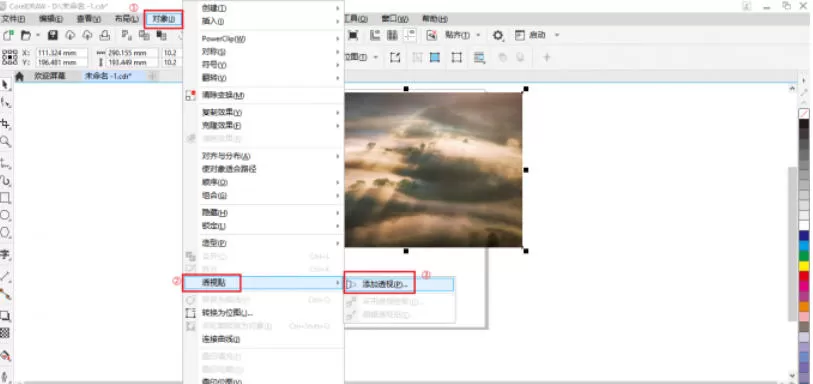
Task: Pick the green palette swatch
Action: click(x=804, y=255)
